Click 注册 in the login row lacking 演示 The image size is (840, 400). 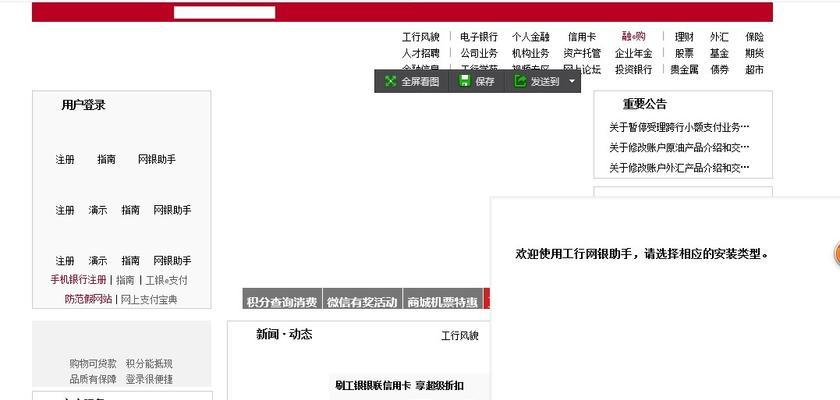65,160
